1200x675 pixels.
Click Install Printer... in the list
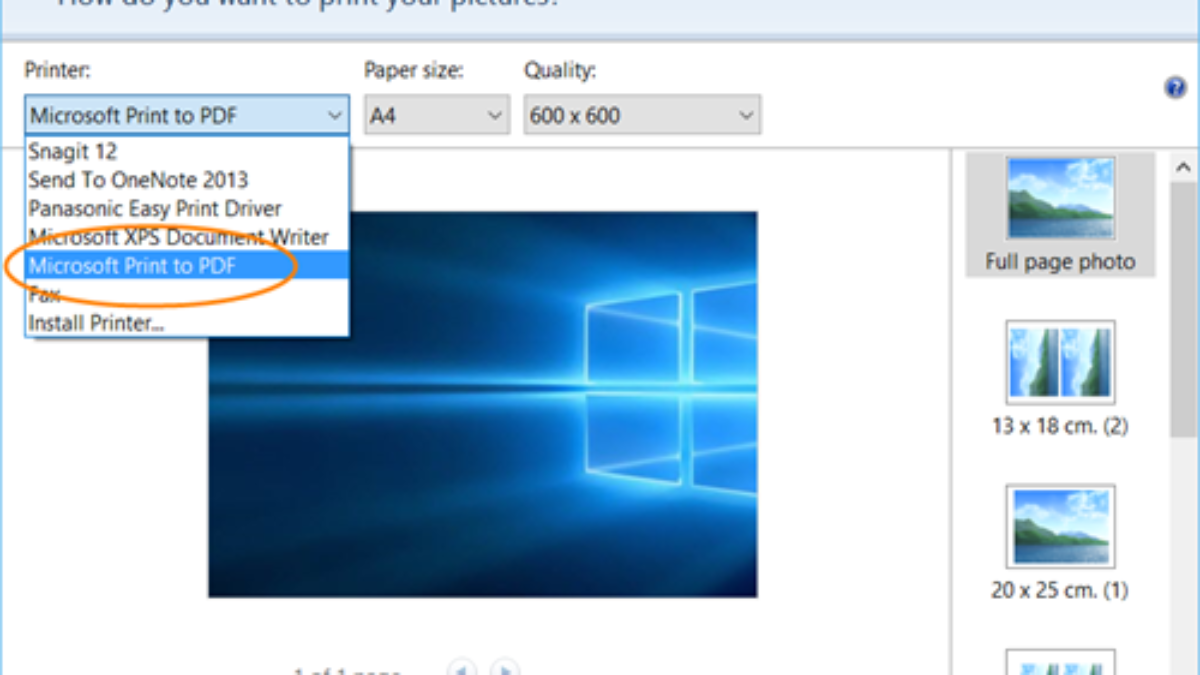click(187, 323)
